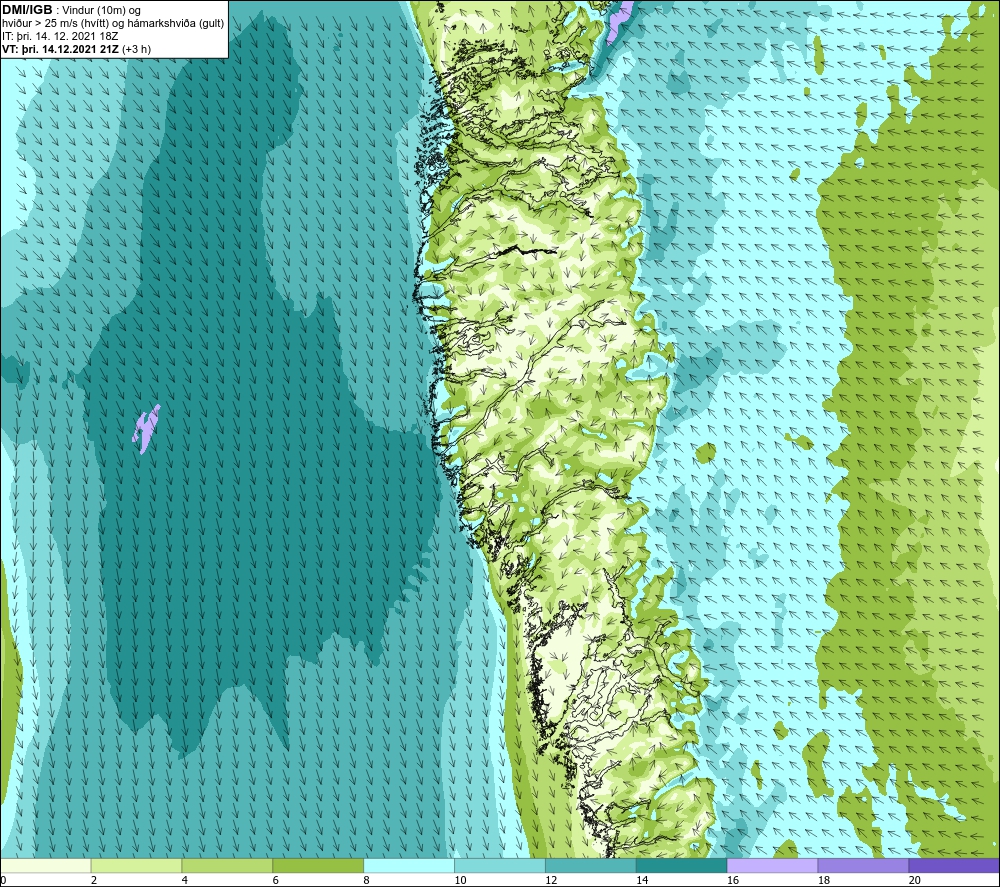The height and width of the screenshot is (887, 1000).
Task: Click the dark violet swatch above 20
Action: pos(953,865)
